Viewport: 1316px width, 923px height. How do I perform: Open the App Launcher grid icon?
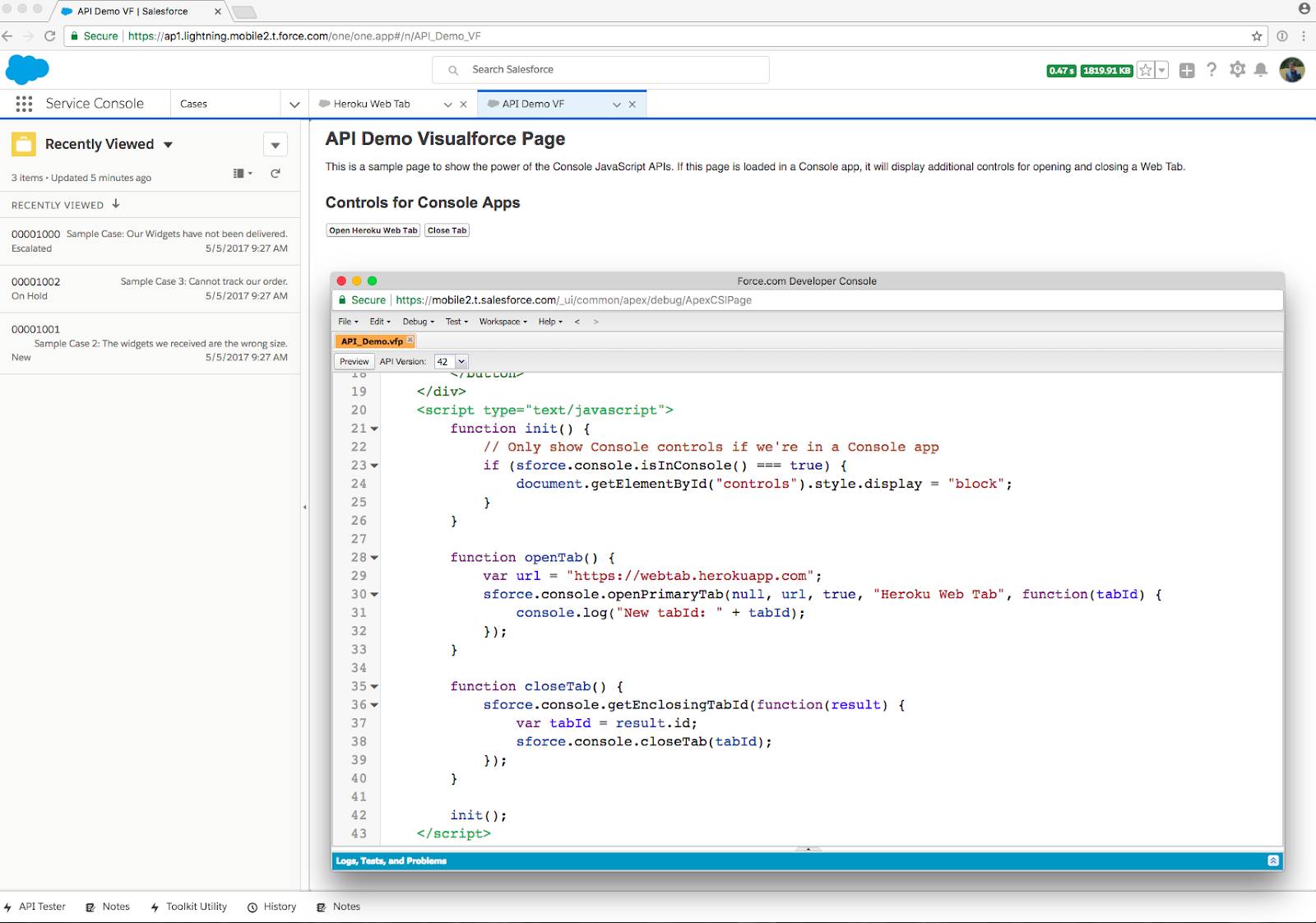pos(24,104)
